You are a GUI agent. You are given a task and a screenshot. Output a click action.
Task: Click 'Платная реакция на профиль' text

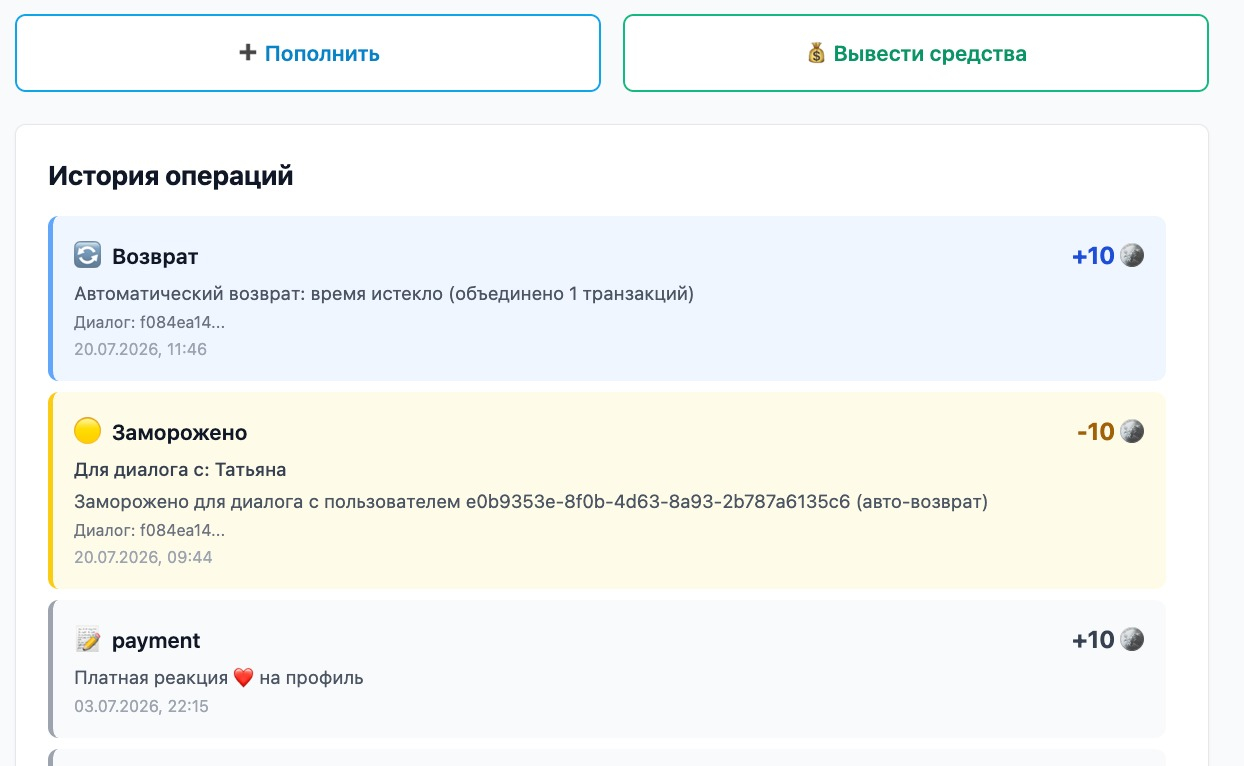pos(219,678)
